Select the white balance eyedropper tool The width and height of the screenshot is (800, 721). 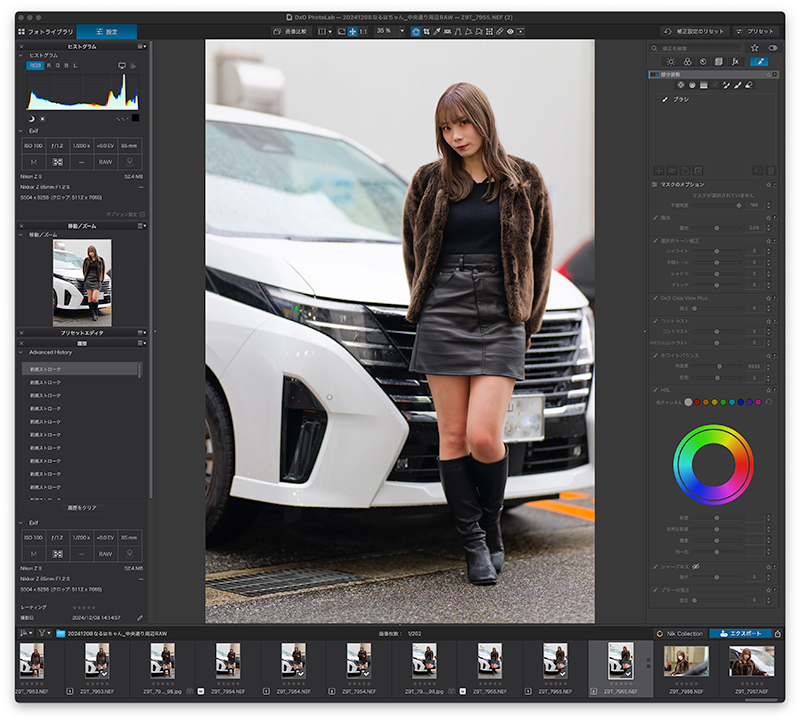437,31
